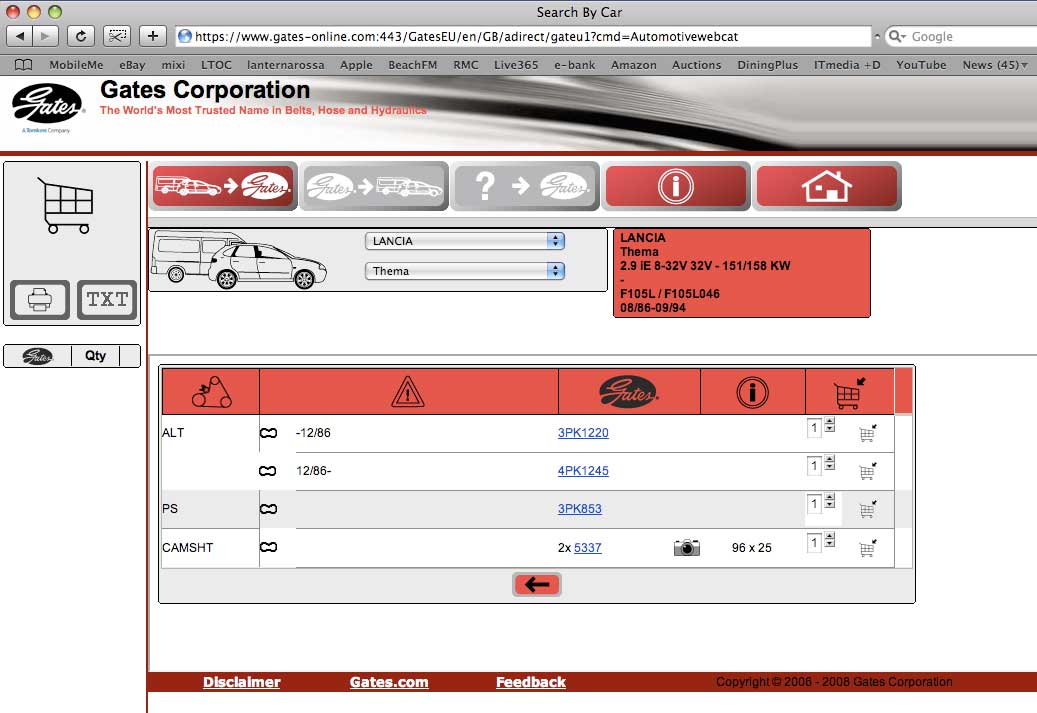Click Gates Corporation logo in header

click(48, 106)
